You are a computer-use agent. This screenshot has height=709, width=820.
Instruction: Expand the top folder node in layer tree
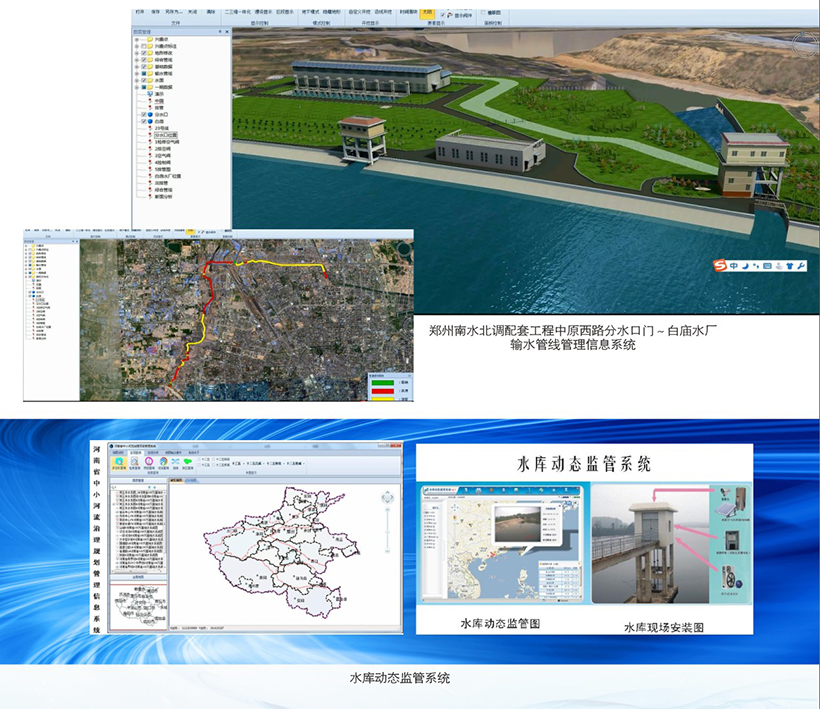[136, 40]
